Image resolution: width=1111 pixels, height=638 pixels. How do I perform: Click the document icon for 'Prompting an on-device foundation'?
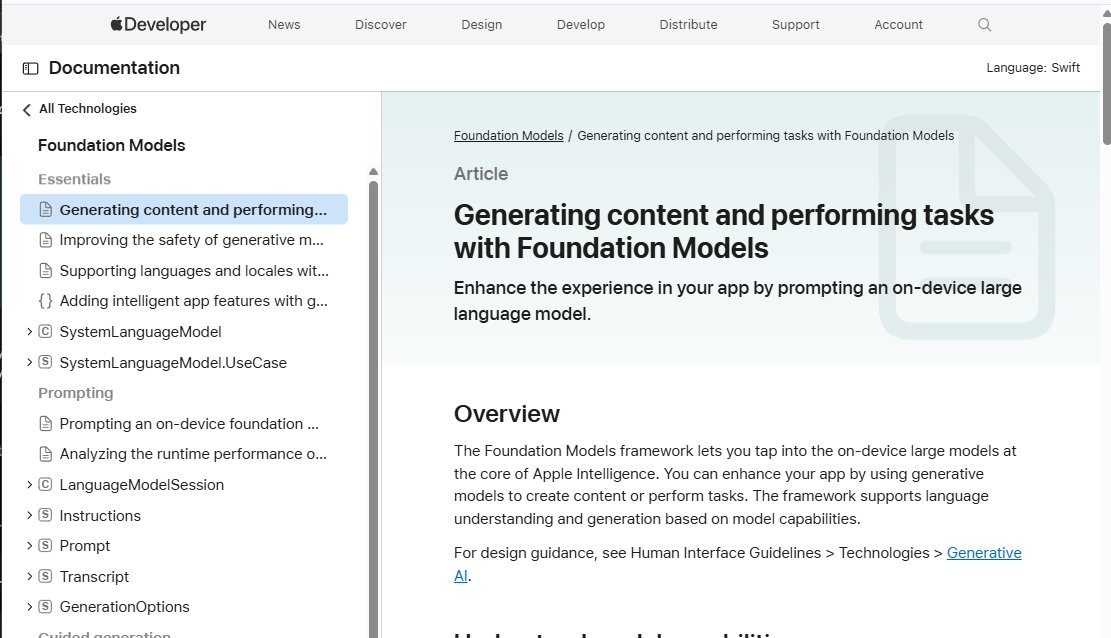pos(45,423)
